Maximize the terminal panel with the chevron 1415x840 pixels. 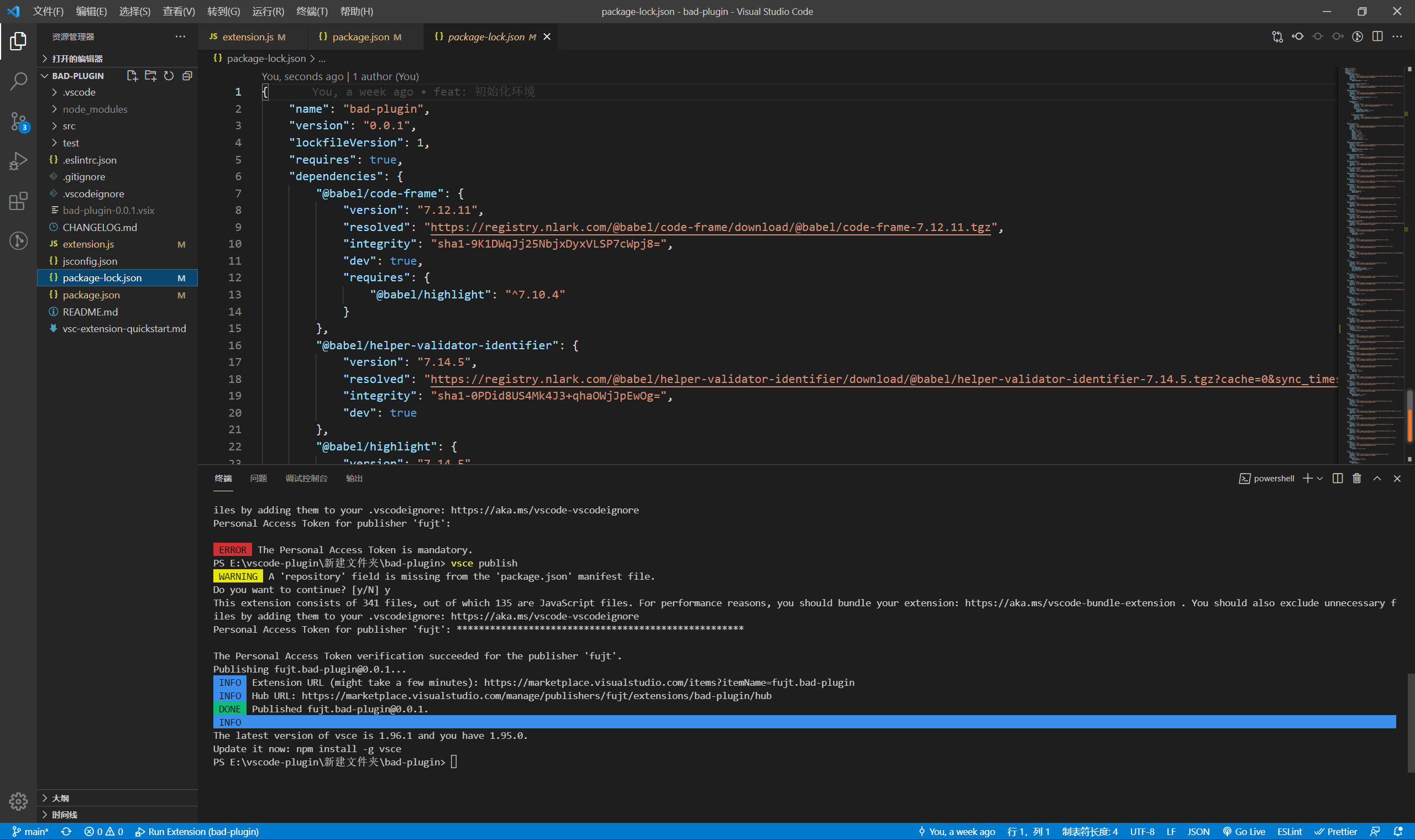click(x=1377, y=478)
